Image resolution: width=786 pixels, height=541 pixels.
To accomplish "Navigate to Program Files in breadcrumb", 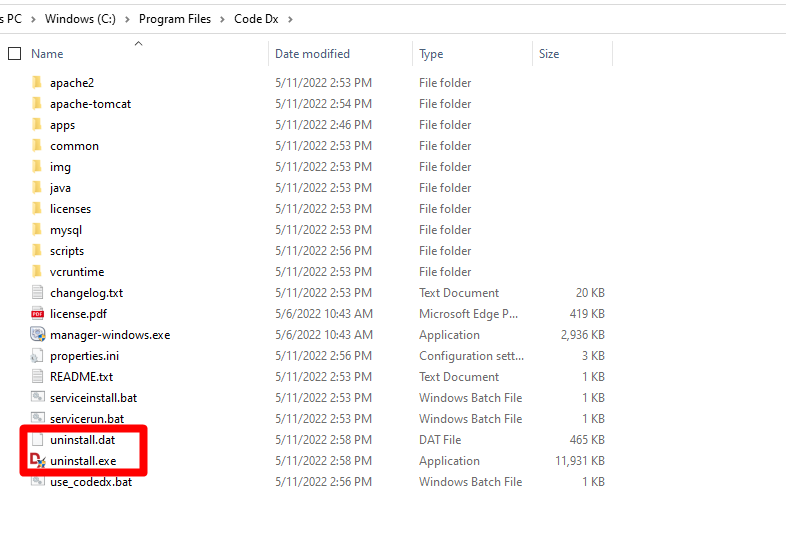I will tap(175, 19).
